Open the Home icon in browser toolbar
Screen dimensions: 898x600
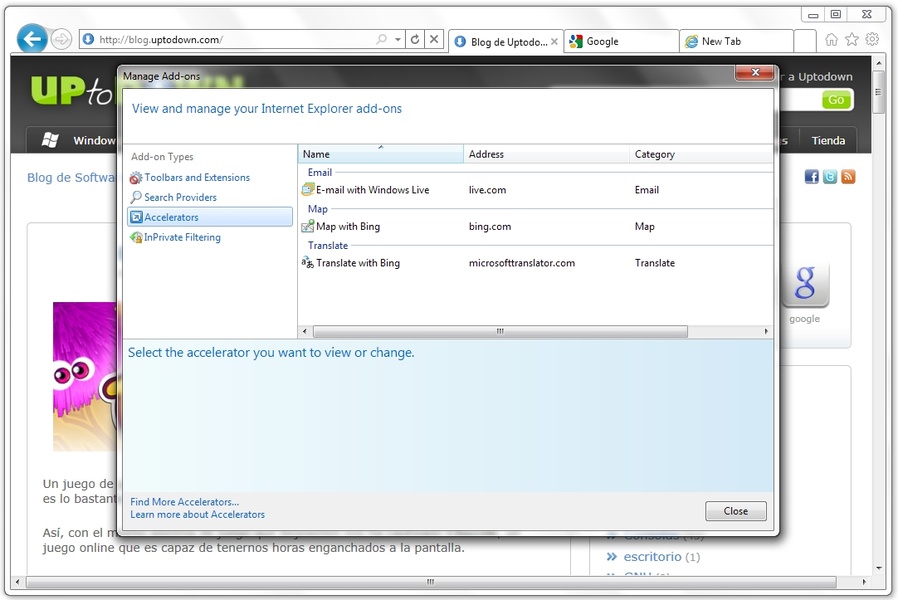[x=831, y=40]
